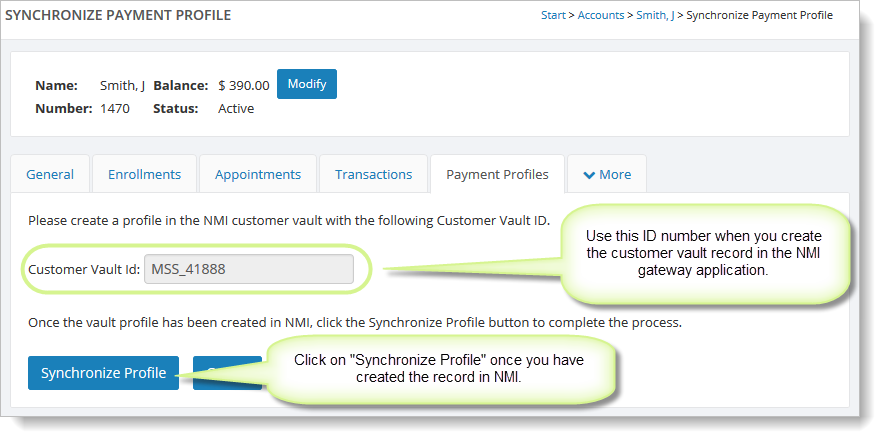Click the Customer Vault Id field
The height and width of the screenshot is (442, 885).
pos(249,269)
